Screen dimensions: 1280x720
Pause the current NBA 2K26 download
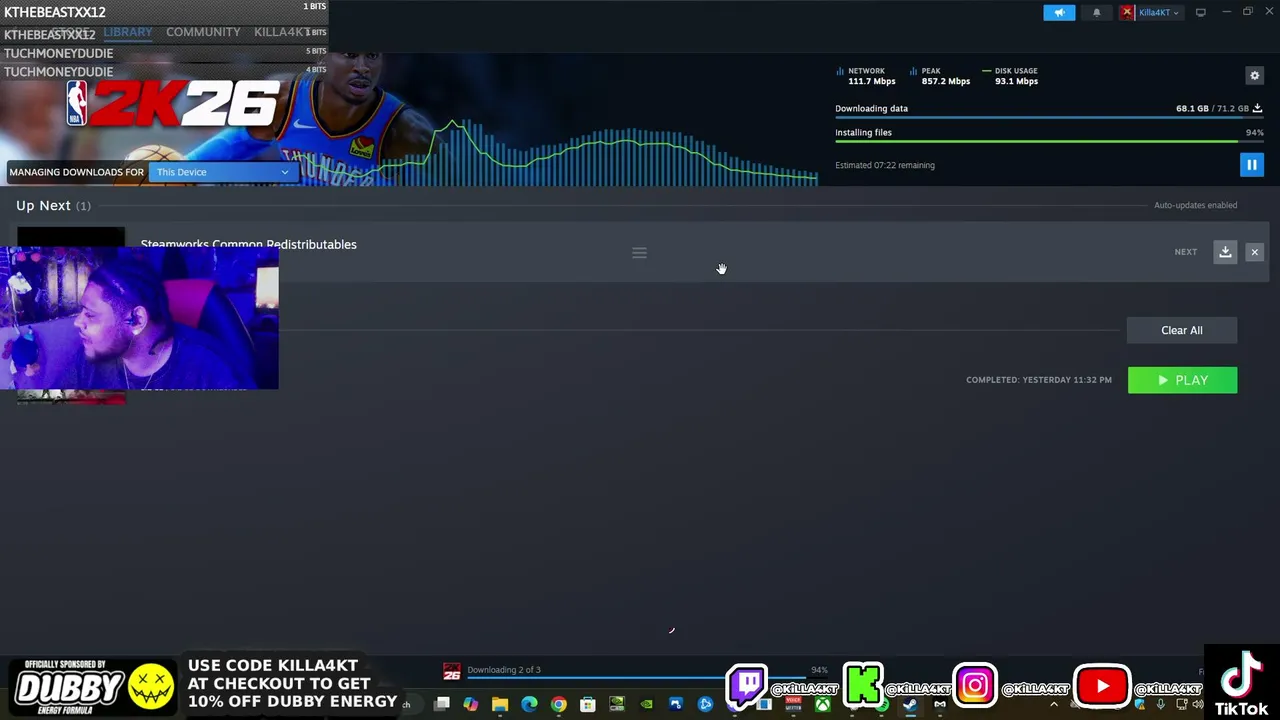1251,165
